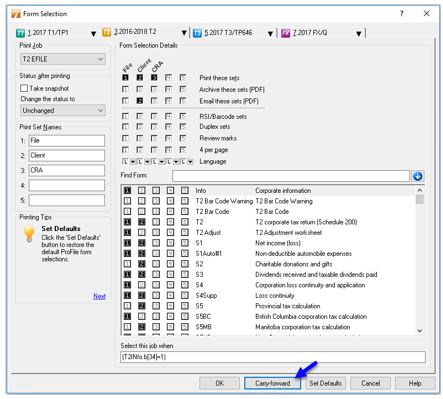Click the blue Find Form arrow icon

click(417, 176)
